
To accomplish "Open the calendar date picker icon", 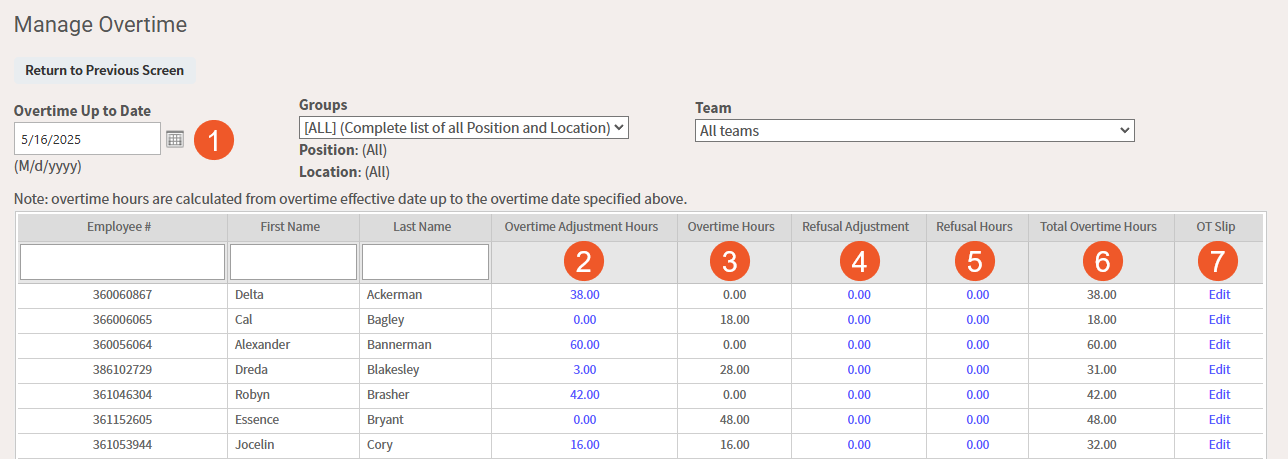I will click(175, 139).
